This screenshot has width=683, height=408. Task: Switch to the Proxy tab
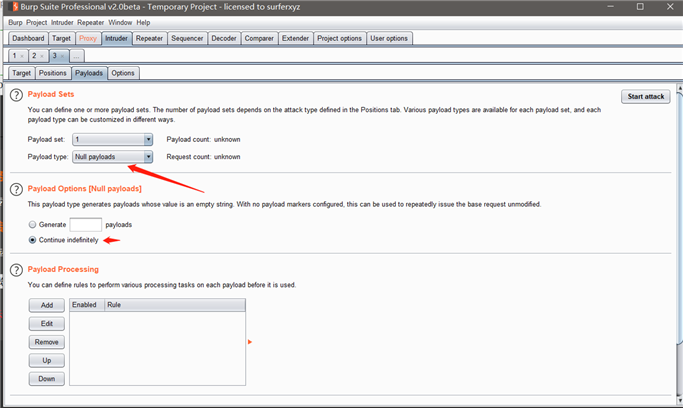coord(88,38)
